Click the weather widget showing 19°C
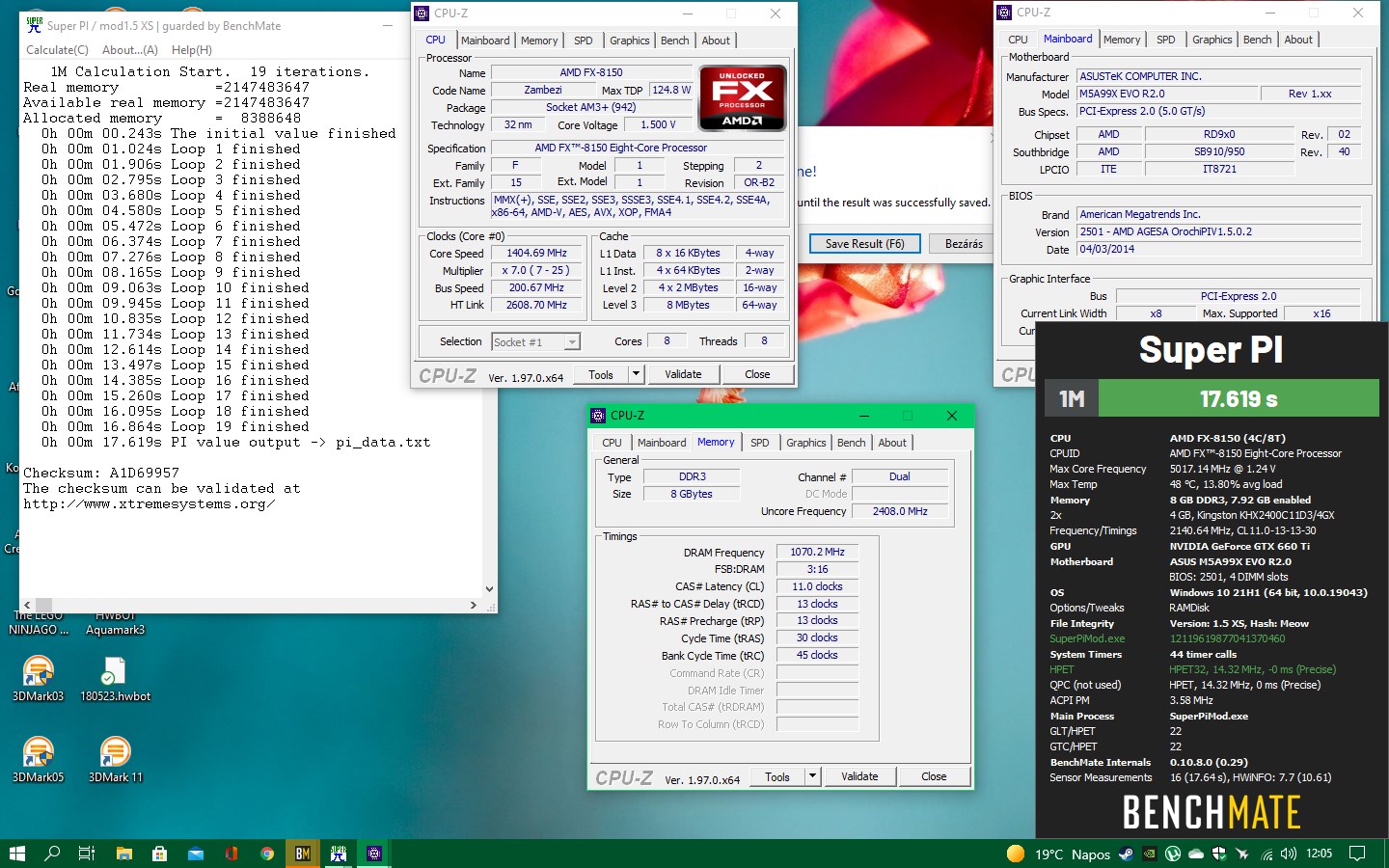The width and height of the screenshot is (1389, 868). coord(1057,854)
